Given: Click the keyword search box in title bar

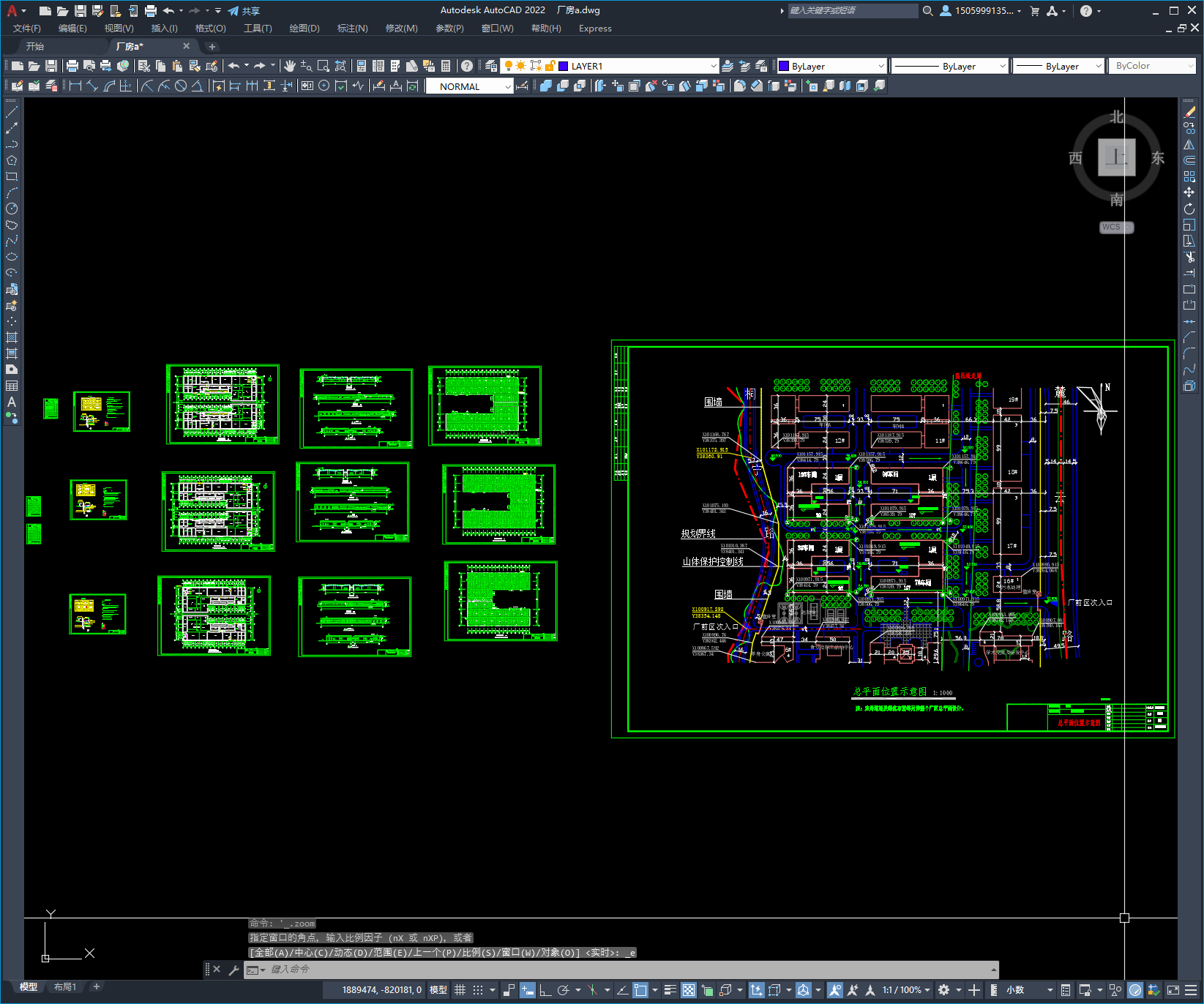Looking at the screenshot, I should point(853,11).
